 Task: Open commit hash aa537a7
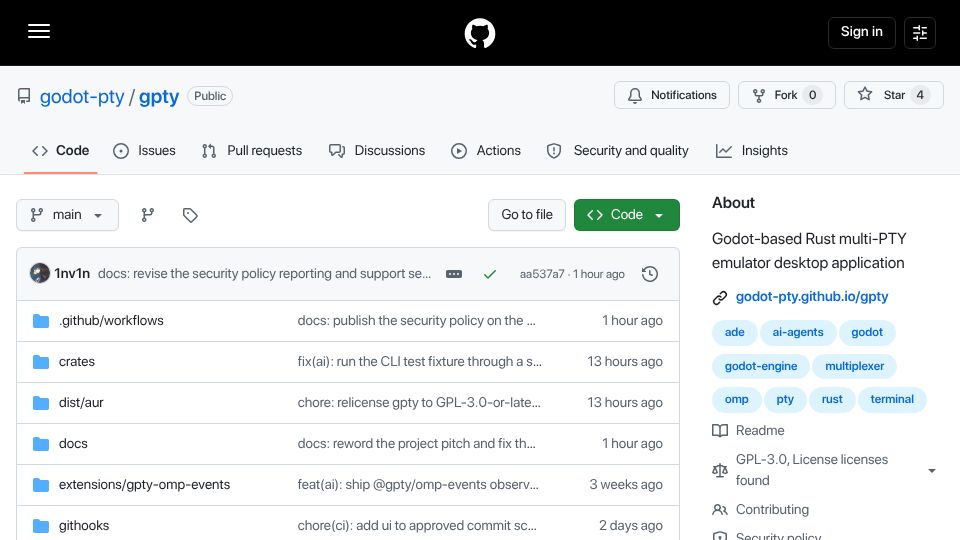tap(542, 274)
